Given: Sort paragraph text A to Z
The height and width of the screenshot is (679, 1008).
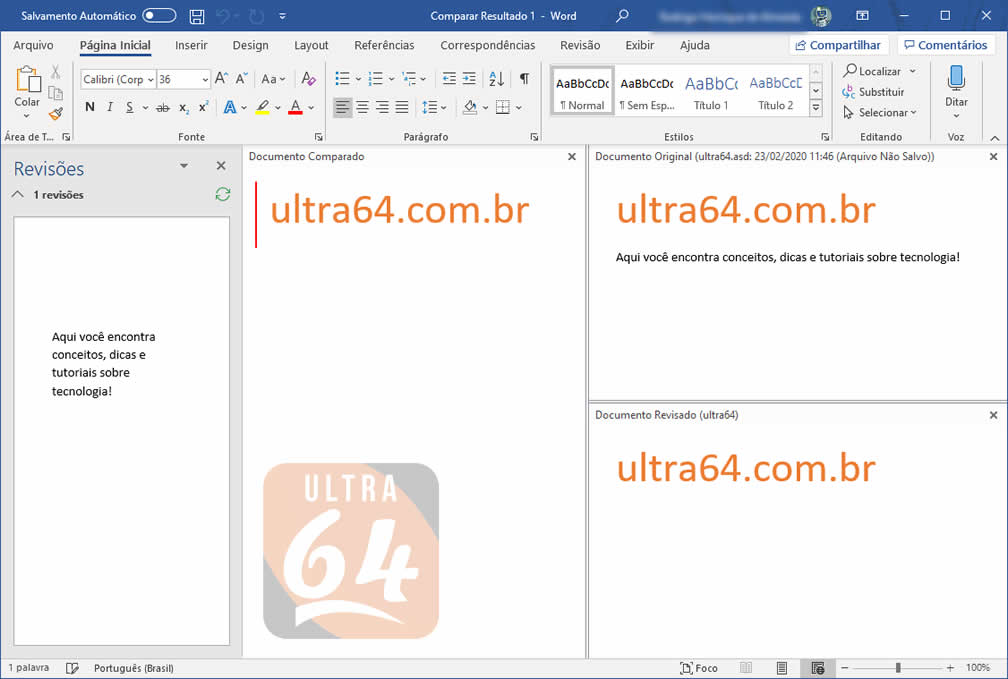Looking at the screenshot, I should click(497, 79).
